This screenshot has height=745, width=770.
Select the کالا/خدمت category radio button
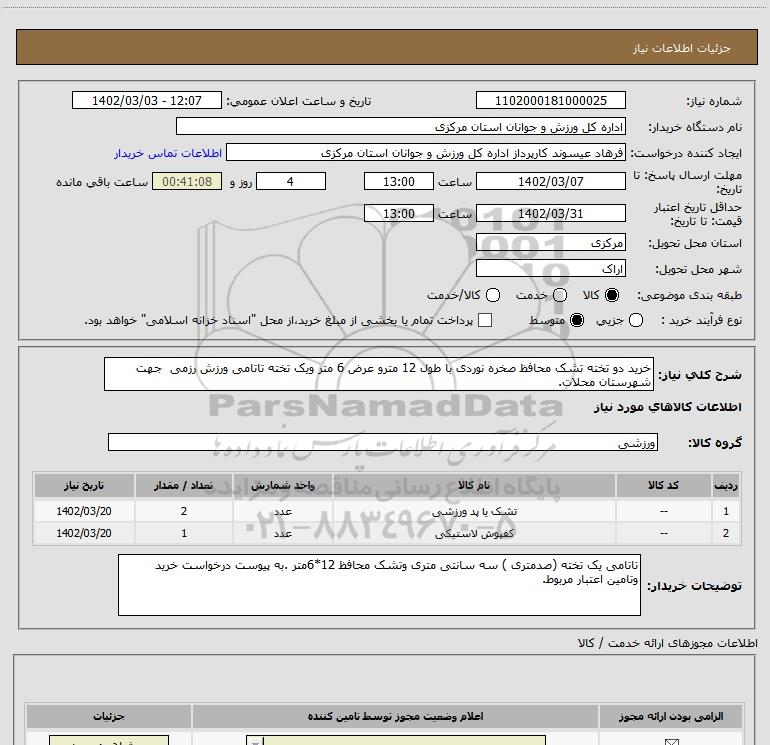coord(493,295)
